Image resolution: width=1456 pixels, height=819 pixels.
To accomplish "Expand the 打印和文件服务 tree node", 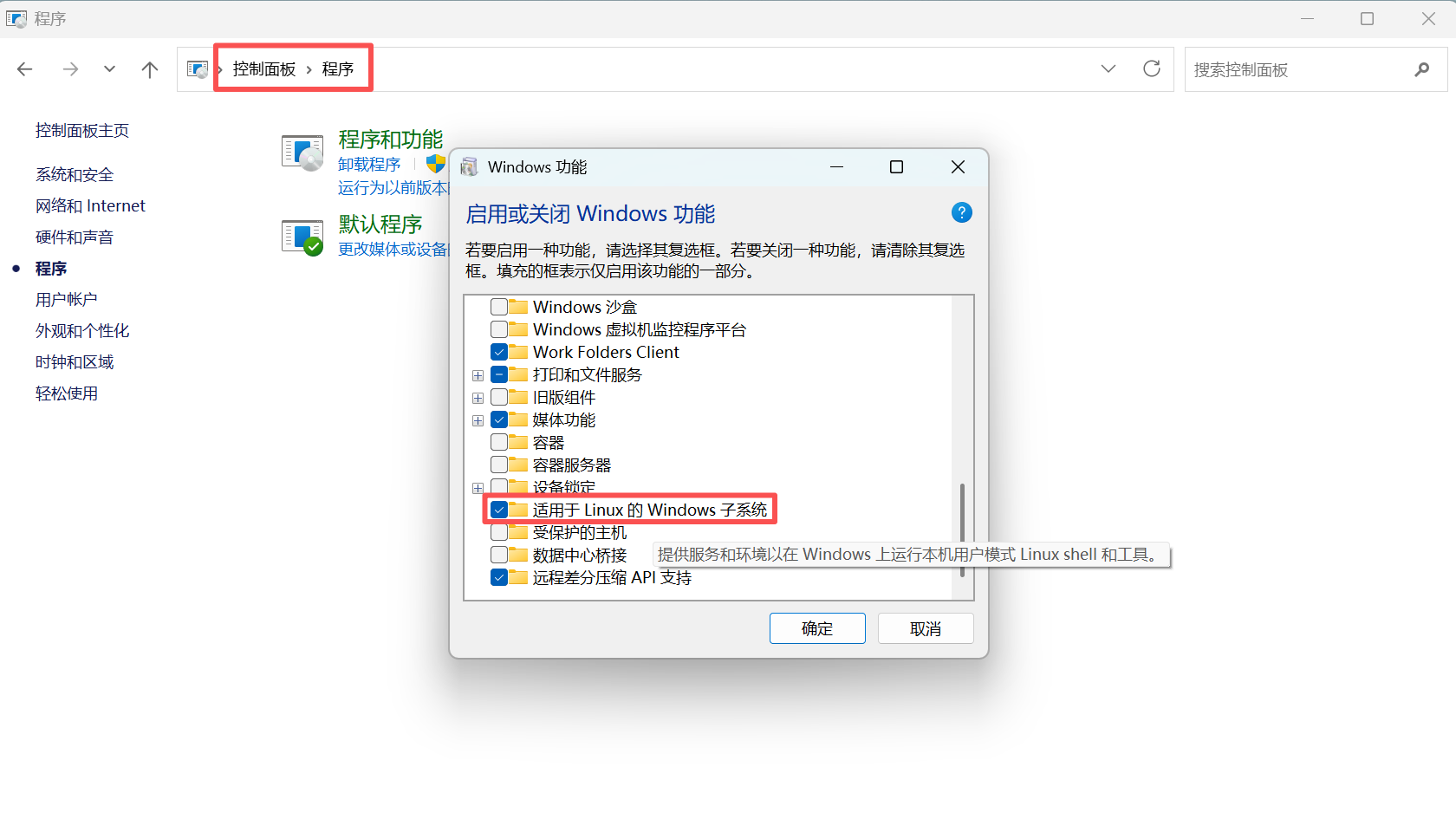I will pyautogui.click(x=478, y=375).
